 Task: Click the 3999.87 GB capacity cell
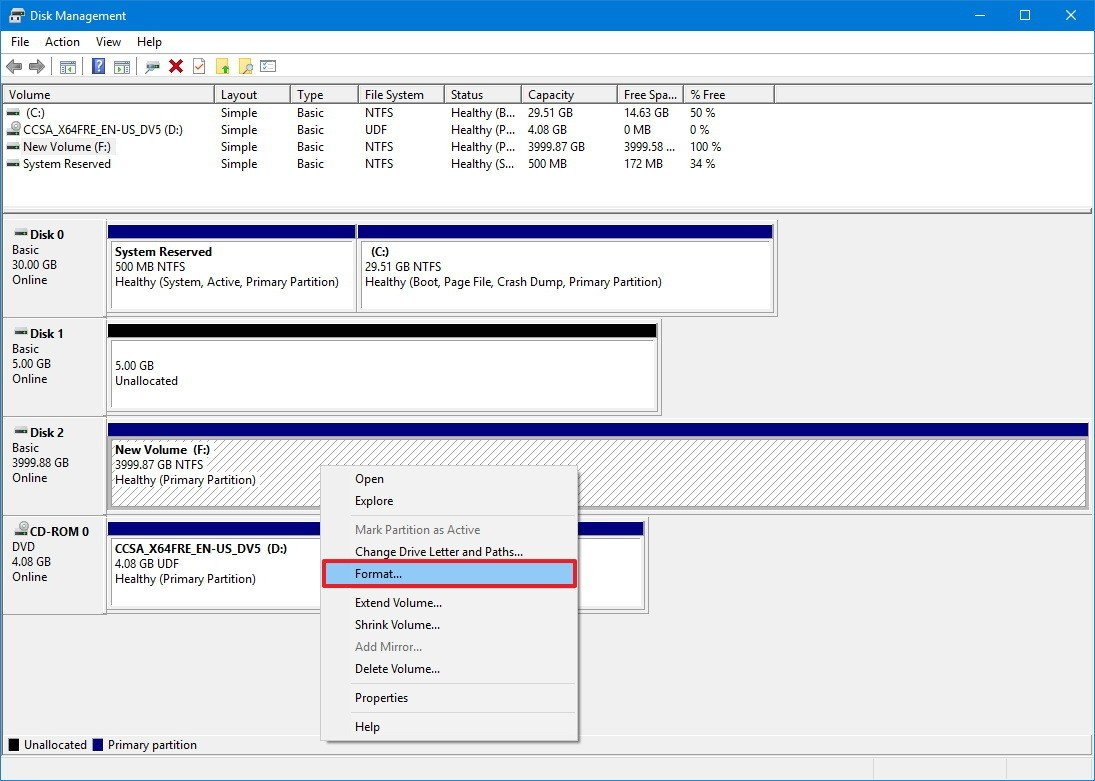coord(557,147)
